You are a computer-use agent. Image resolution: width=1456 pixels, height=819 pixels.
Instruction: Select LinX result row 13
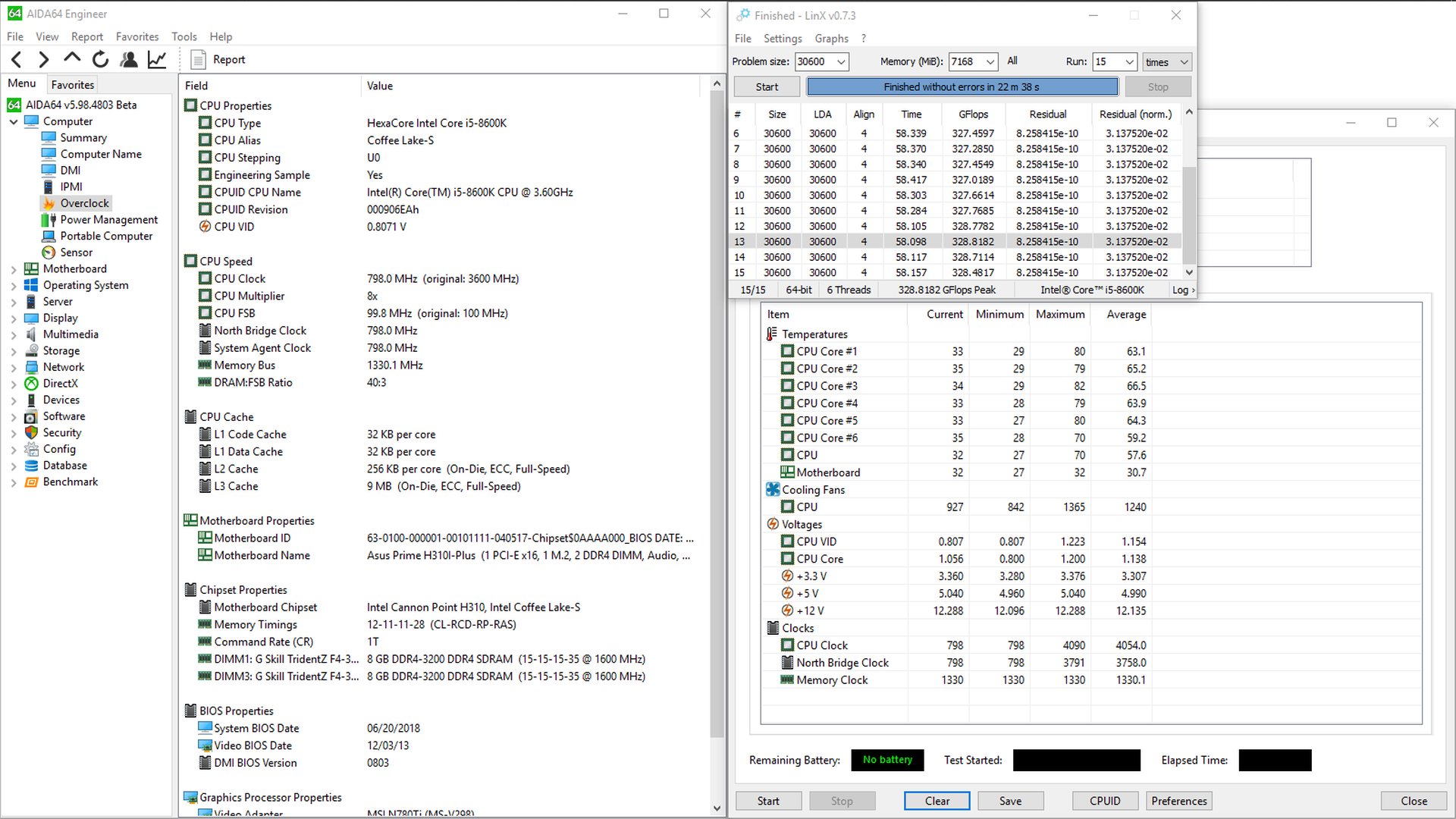pos(957,241)
